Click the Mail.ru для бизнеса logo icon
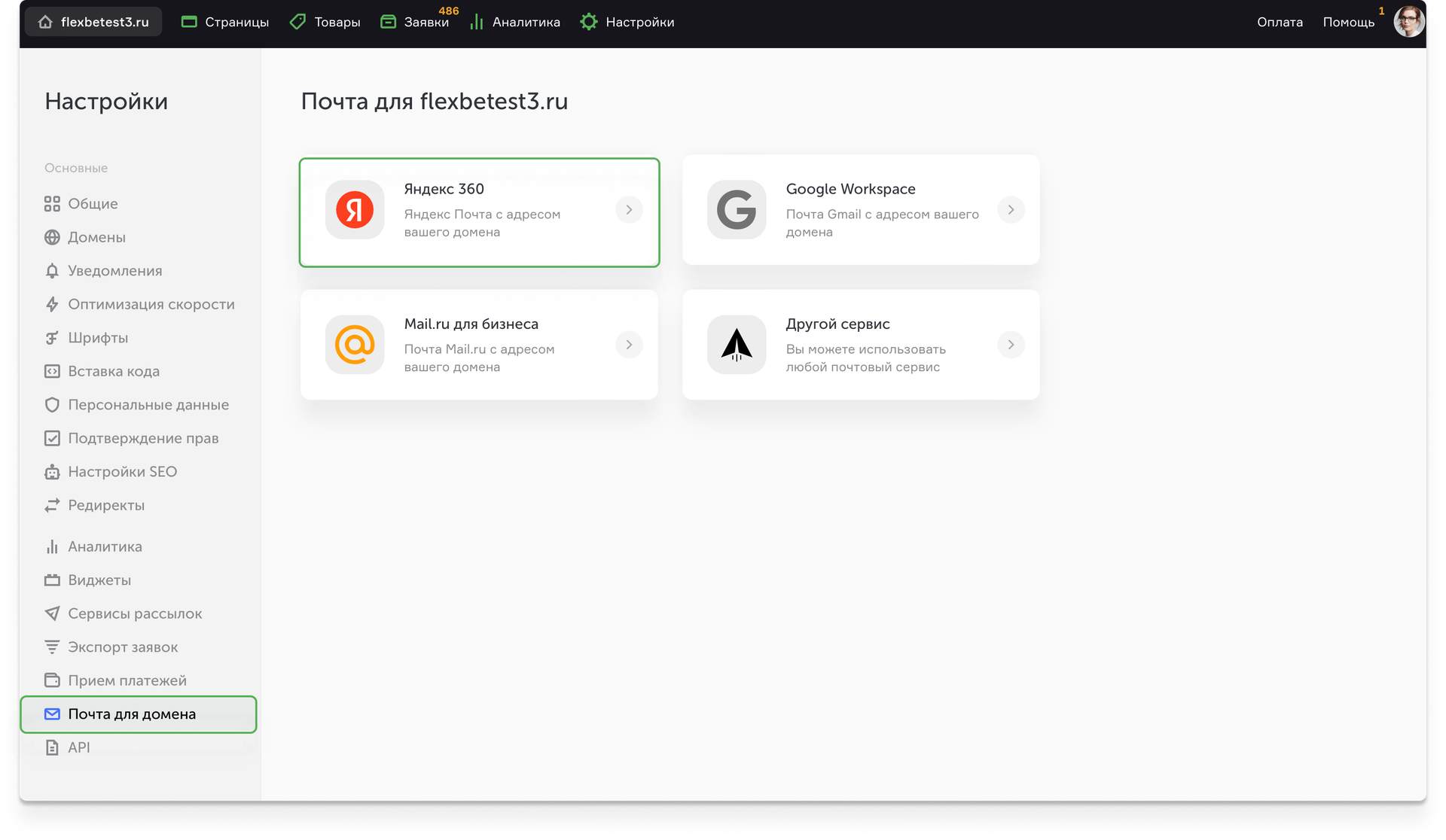The height and width of the screenshot is (840, 1446). tap(355, 345)
